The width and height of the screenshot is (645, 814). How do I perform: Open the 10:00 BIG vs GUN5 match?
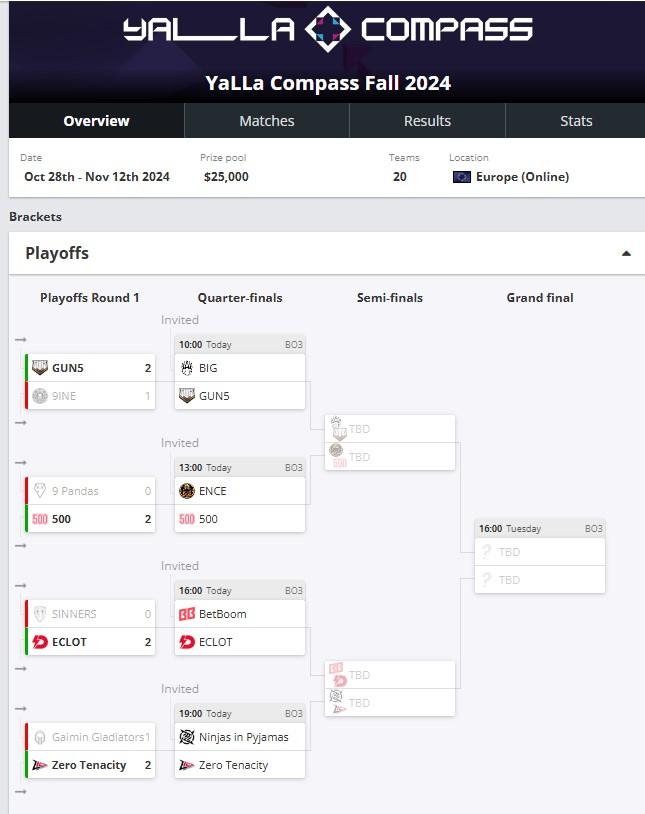coord(240,373)
